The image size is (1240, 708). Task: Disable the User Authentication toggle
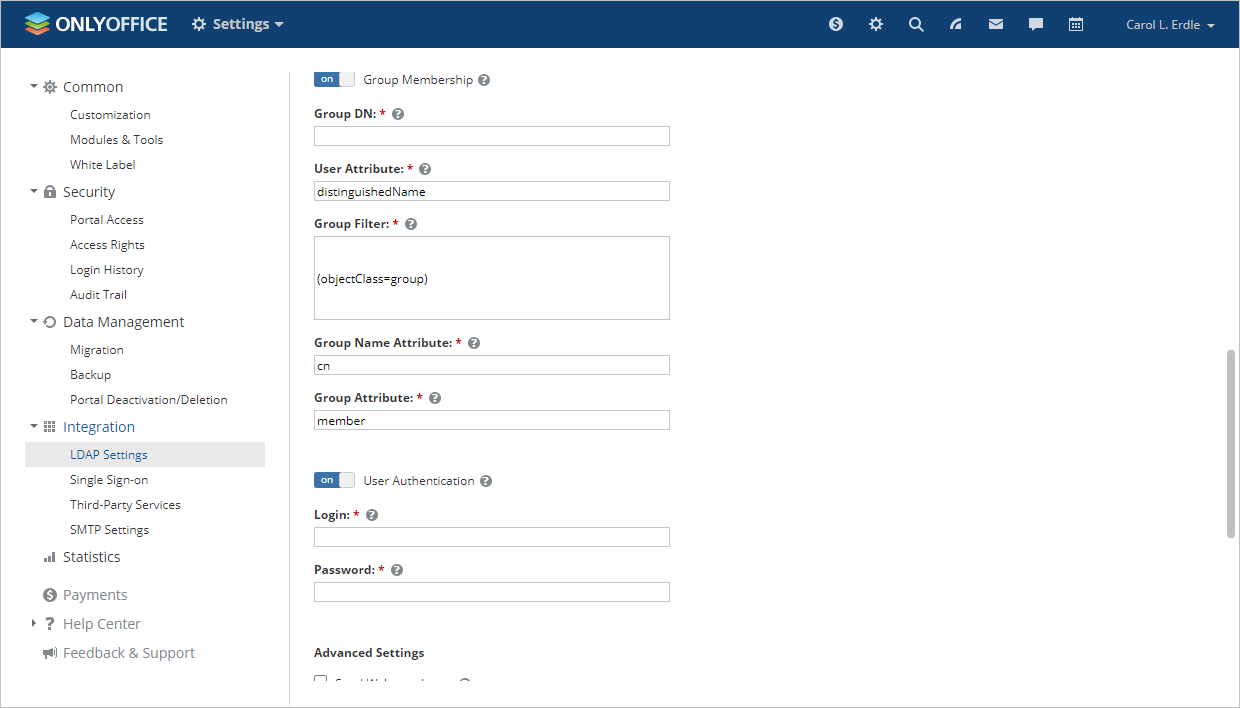click(333, 480)
